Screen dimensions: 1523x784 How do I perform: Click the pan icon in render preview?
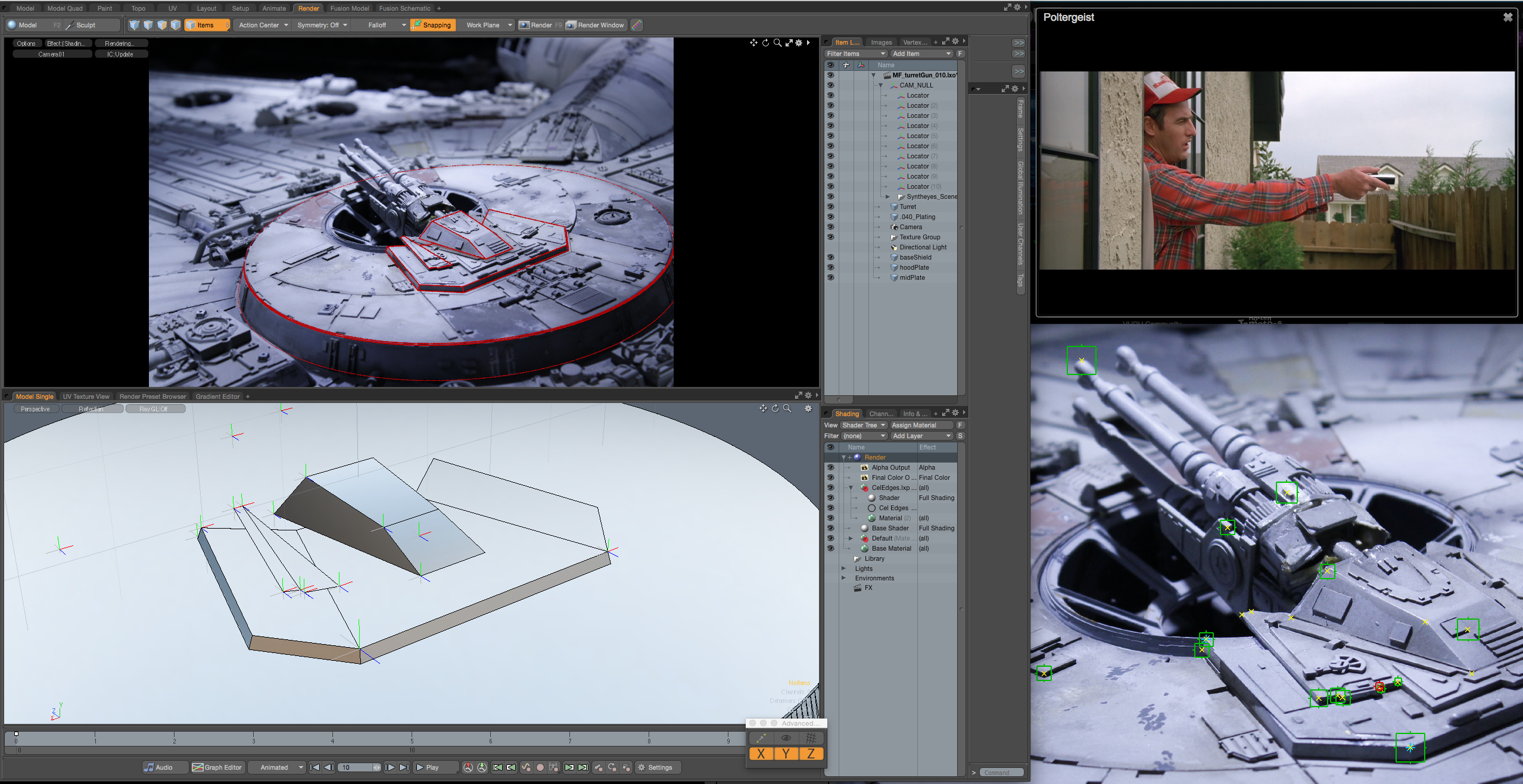[753, 43]
